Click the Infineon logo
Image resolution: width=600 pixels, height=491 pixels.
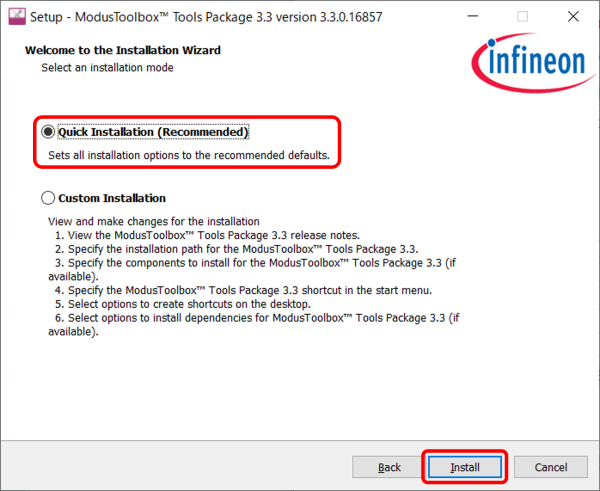534,62
